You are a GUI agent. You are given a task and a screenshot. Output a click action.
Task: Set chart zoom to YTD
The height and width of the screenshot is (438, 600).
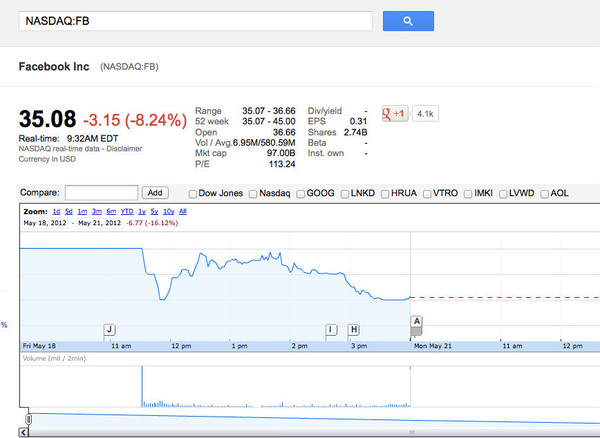[127, 212]
